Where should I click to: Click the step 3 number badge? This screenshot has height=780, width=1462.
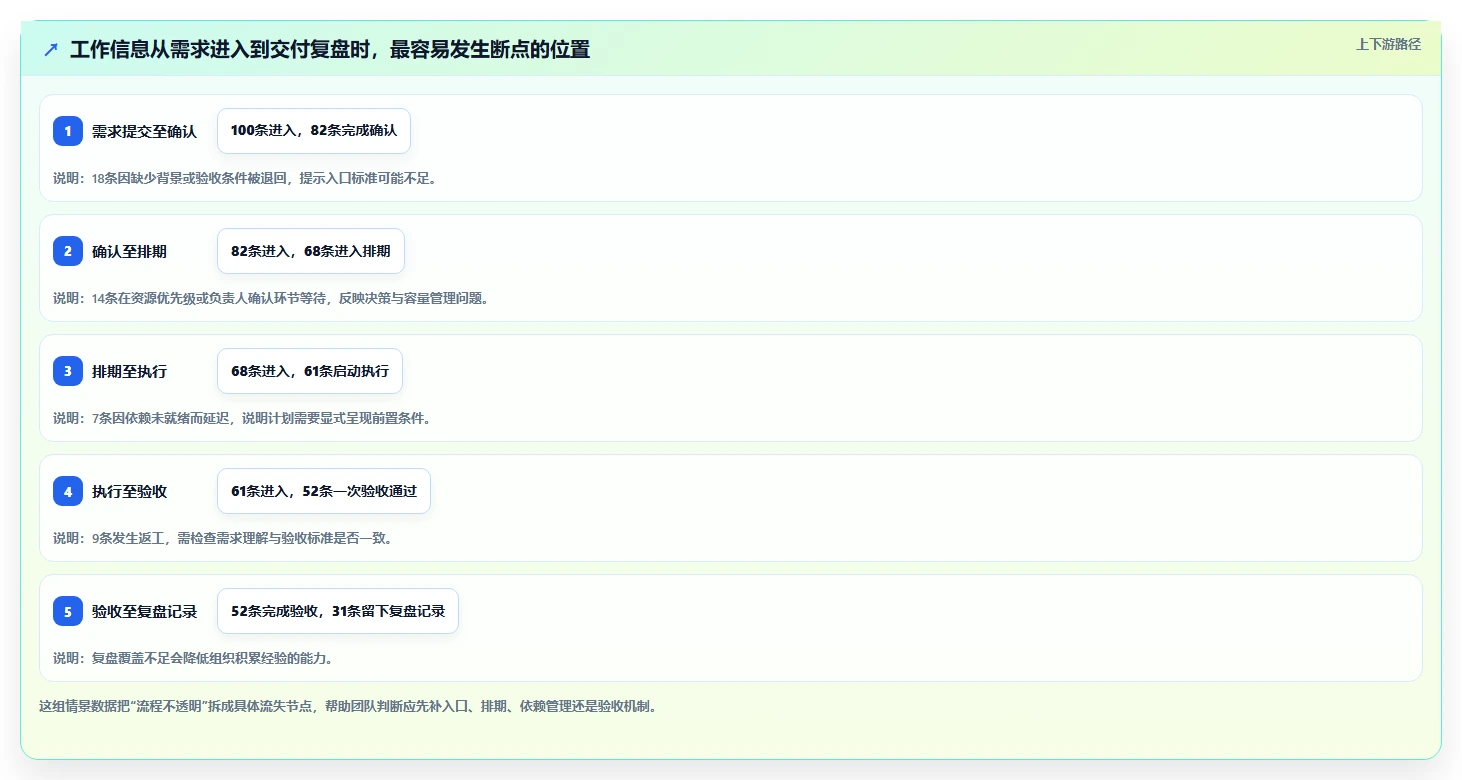click(68, 371)
